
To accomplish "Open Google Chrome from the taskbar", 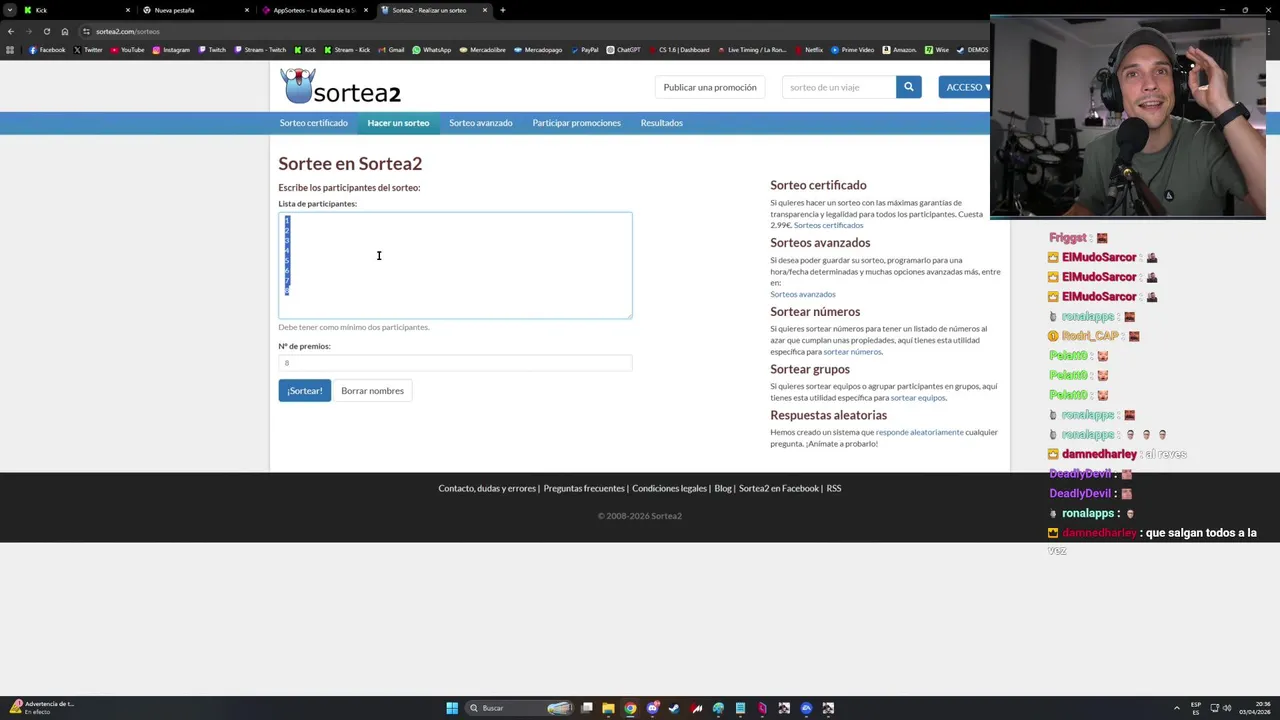I will pos(630,708).
